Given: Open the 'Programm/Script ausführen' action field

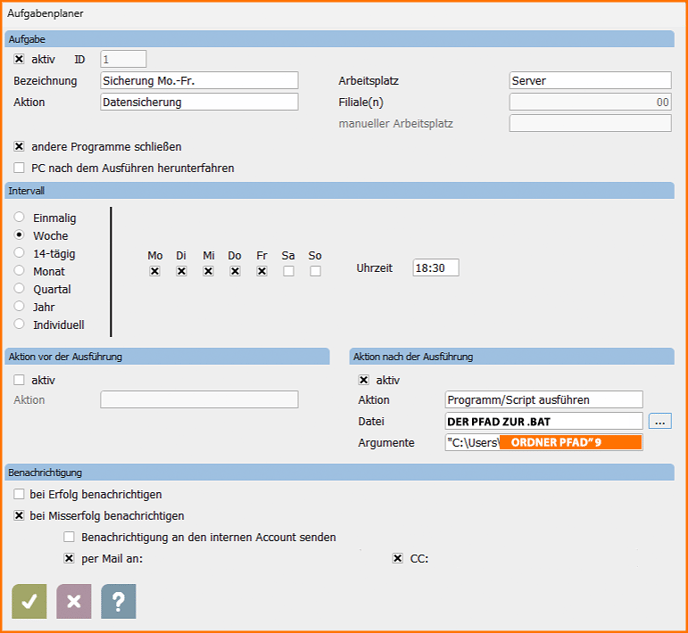Looking at the screenshot, I should pos(544,400).
